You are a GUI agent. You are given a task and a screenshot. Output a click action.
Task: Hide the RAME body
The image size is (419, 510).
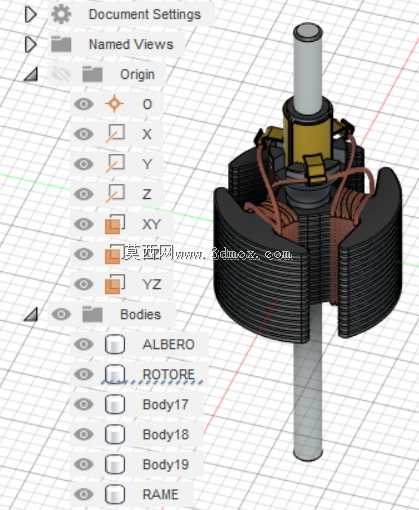[x=83, y=494]
